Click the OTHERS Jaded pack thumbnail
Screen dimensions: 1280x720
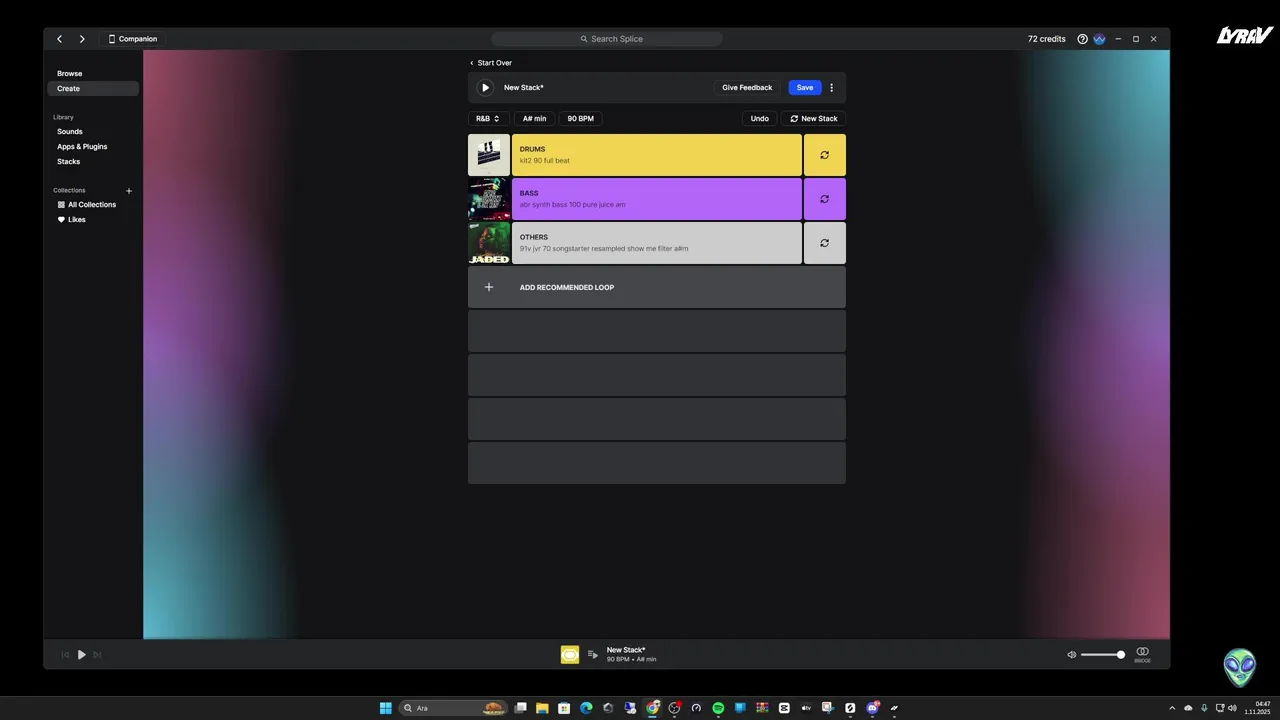click(489, 243)
